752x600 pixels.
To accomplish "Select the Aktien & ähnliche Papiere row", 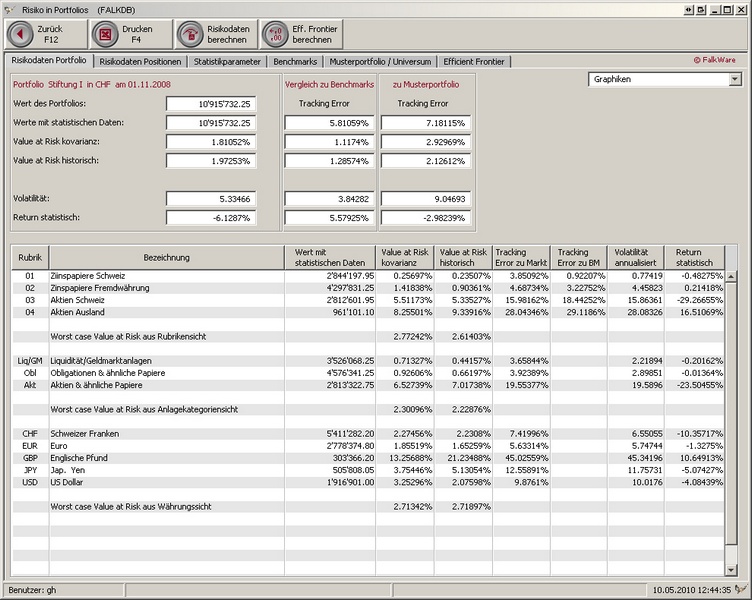I will [x=368, y=385].
